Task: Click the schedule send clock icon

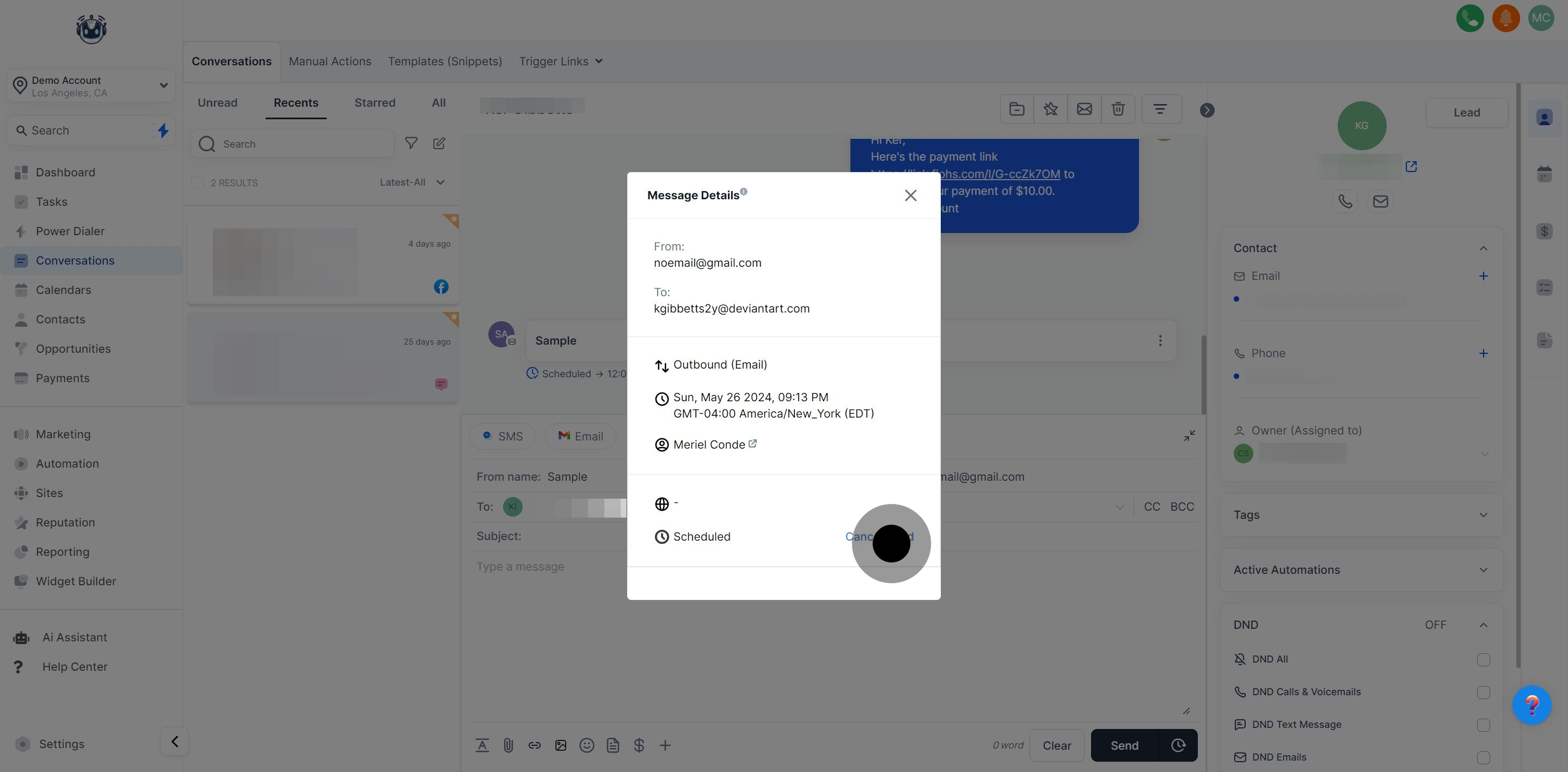Action: pyautogui.click(x=1178, y=745)
